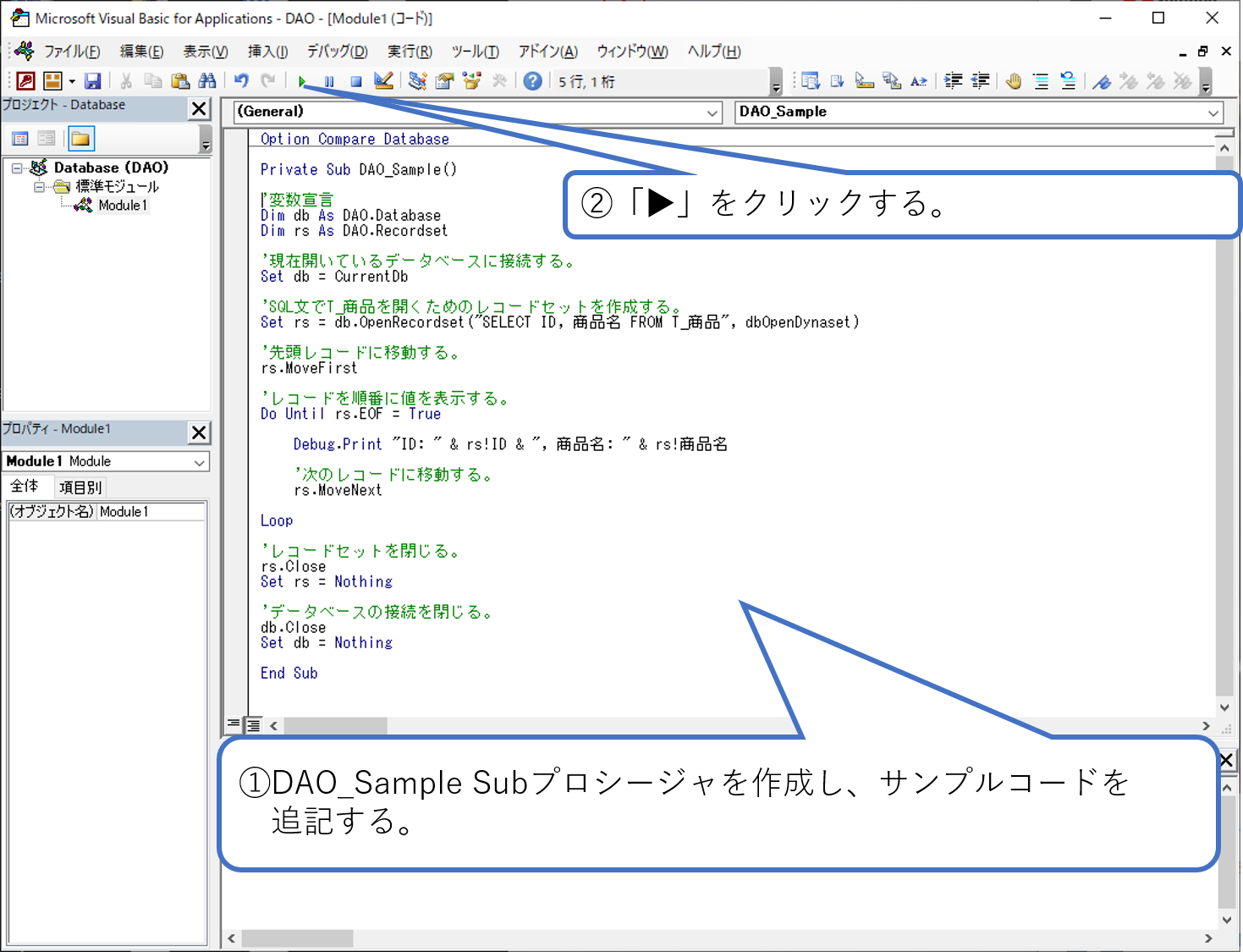Screen dimensions: 1243x952
Task: Click the Save icon
Action: click(93, 80)
